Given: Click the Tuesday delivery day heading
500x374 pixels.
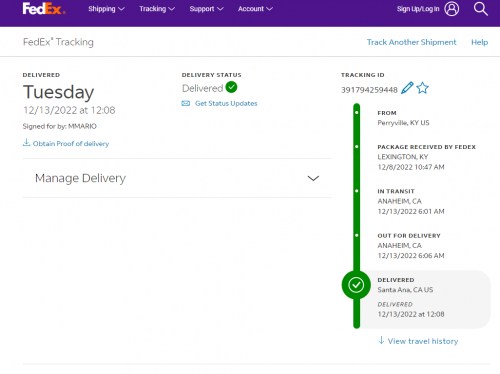Looking at the screenshot, I should (x=58, y=92).
